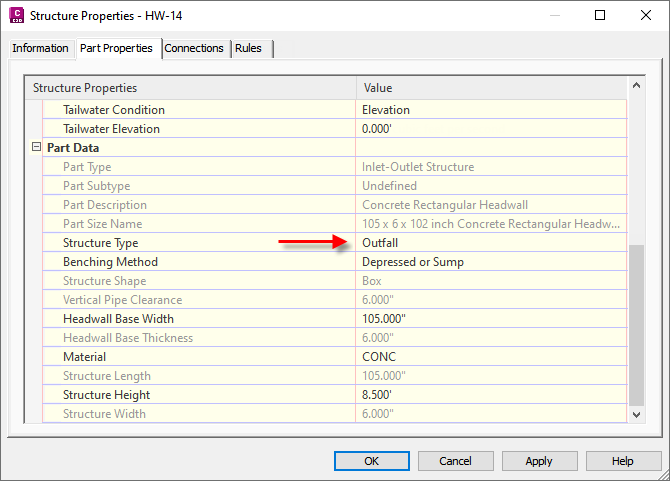Change the Benching Method value field
Viewport: 670px width, 481px height.
(490, 262)
